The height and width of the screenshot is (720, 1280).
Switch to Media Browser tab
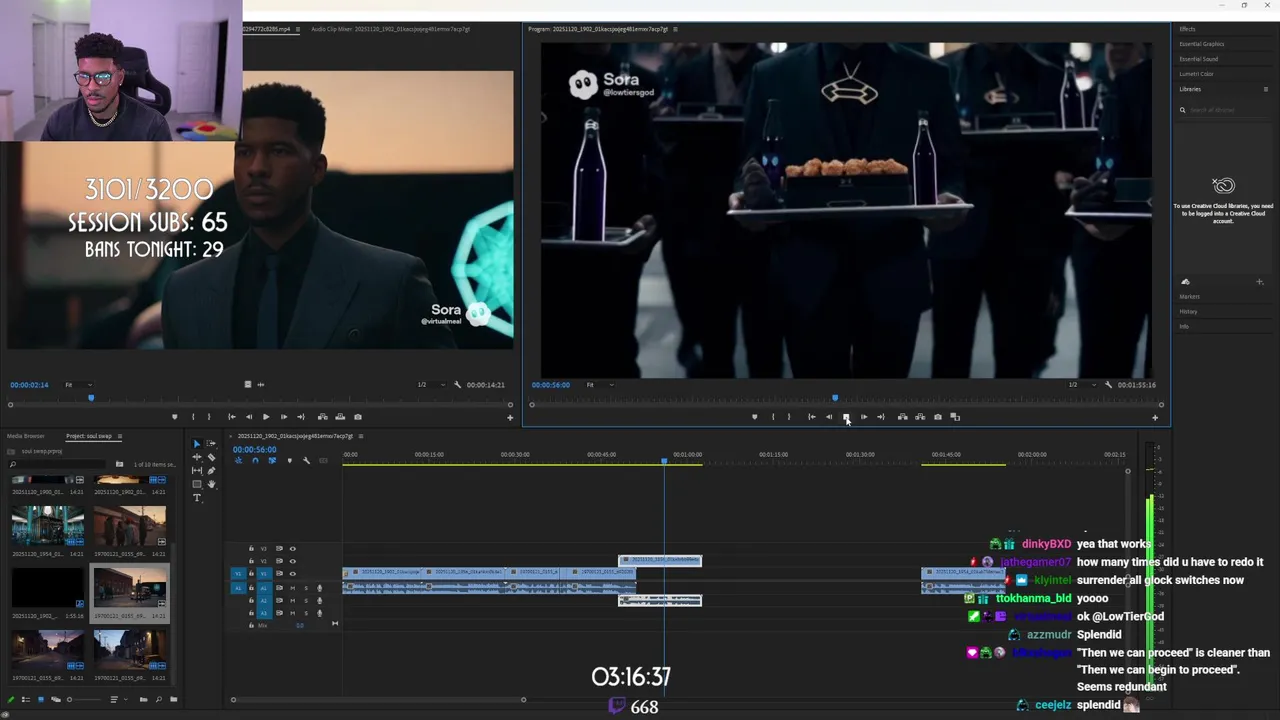(x=26, y=436)
